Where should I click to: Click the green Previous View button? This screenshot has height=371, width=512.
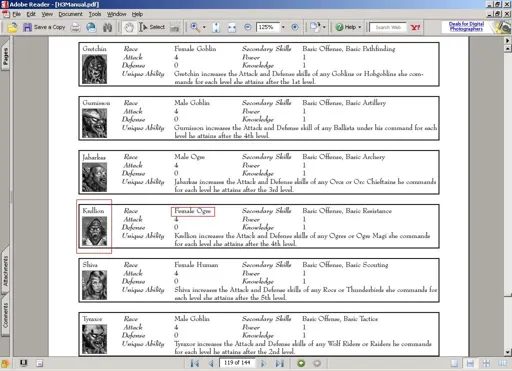(301, 363)
